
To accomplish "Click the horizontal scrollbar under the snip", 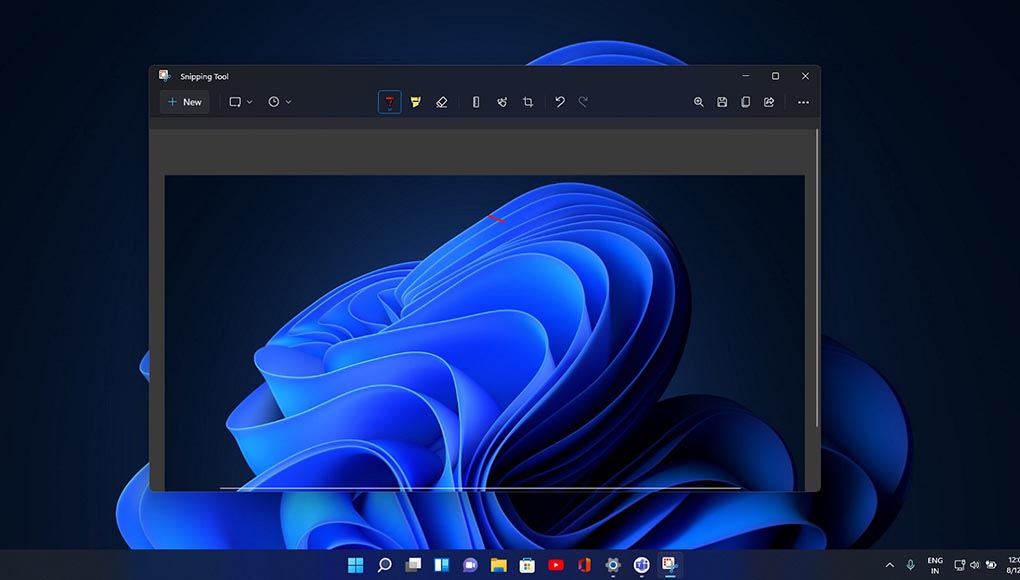I will tap(480, 488).
